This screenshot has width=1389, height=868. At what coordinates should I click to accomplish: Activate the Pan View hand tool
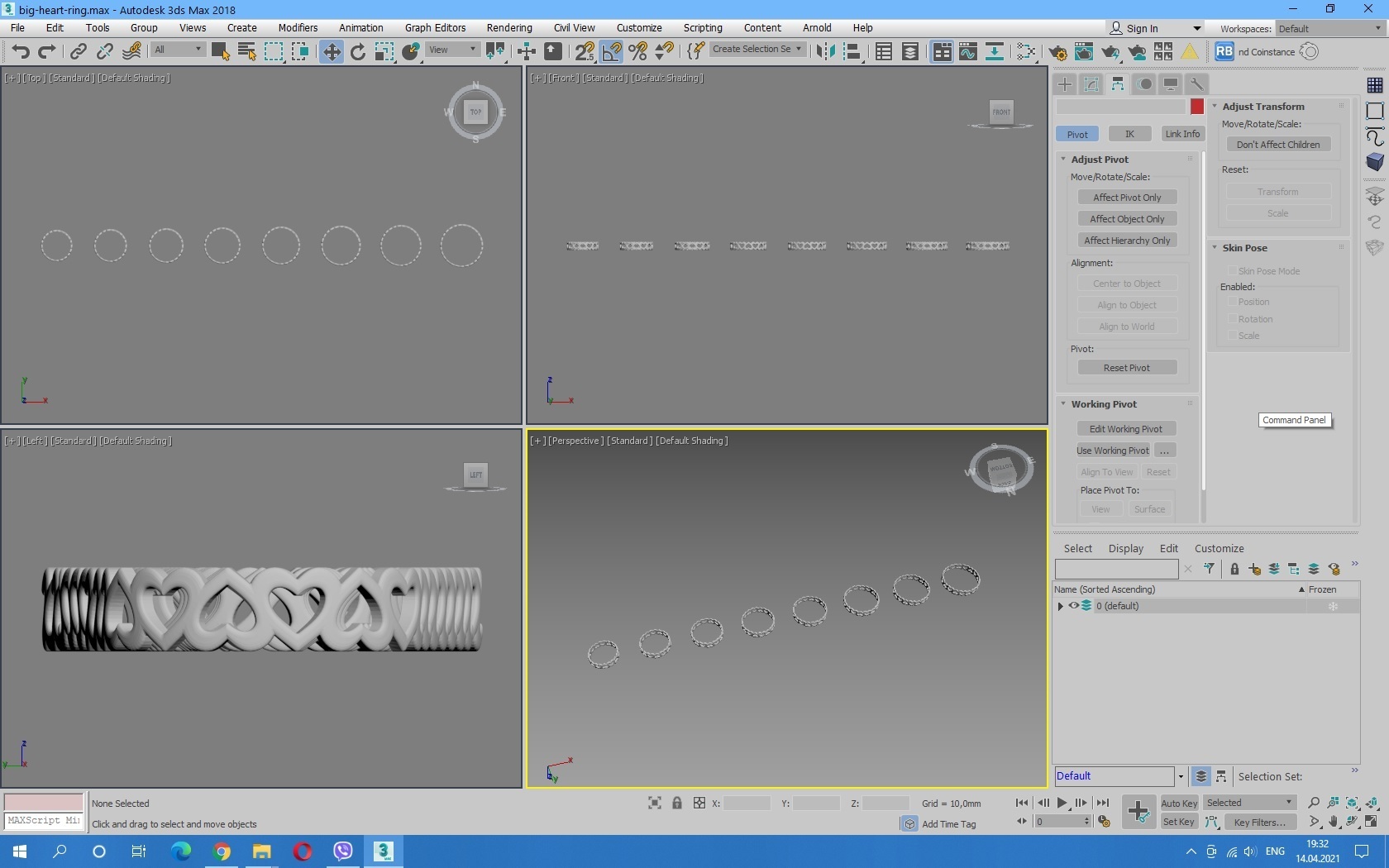(1334, 822)
